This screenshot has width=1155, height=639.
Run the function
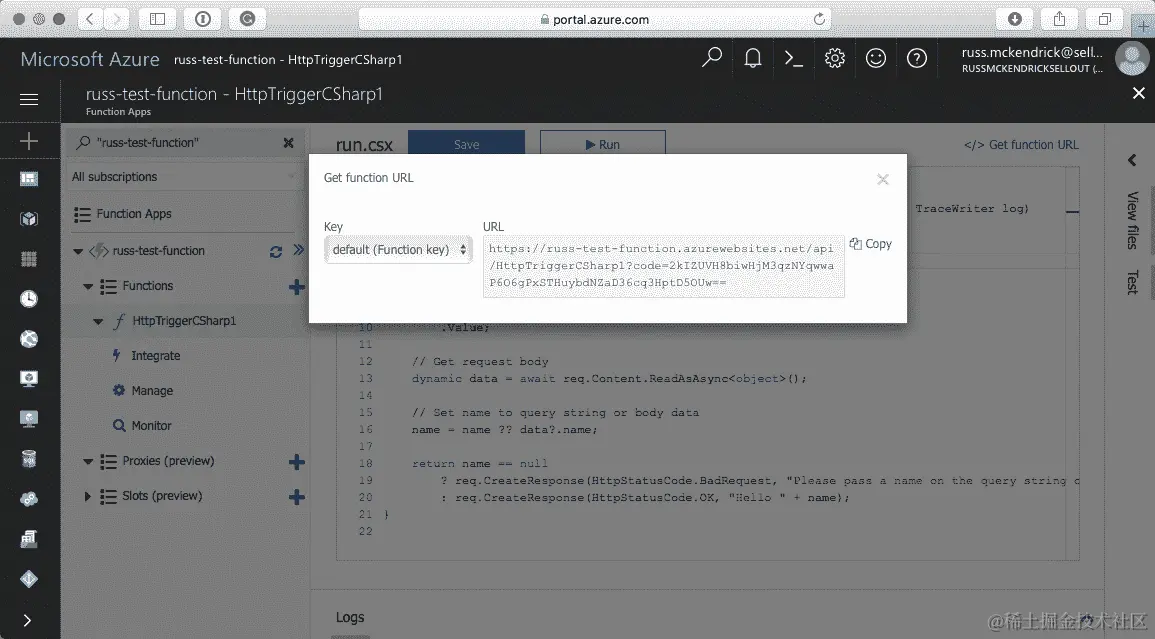pos(603,144)
